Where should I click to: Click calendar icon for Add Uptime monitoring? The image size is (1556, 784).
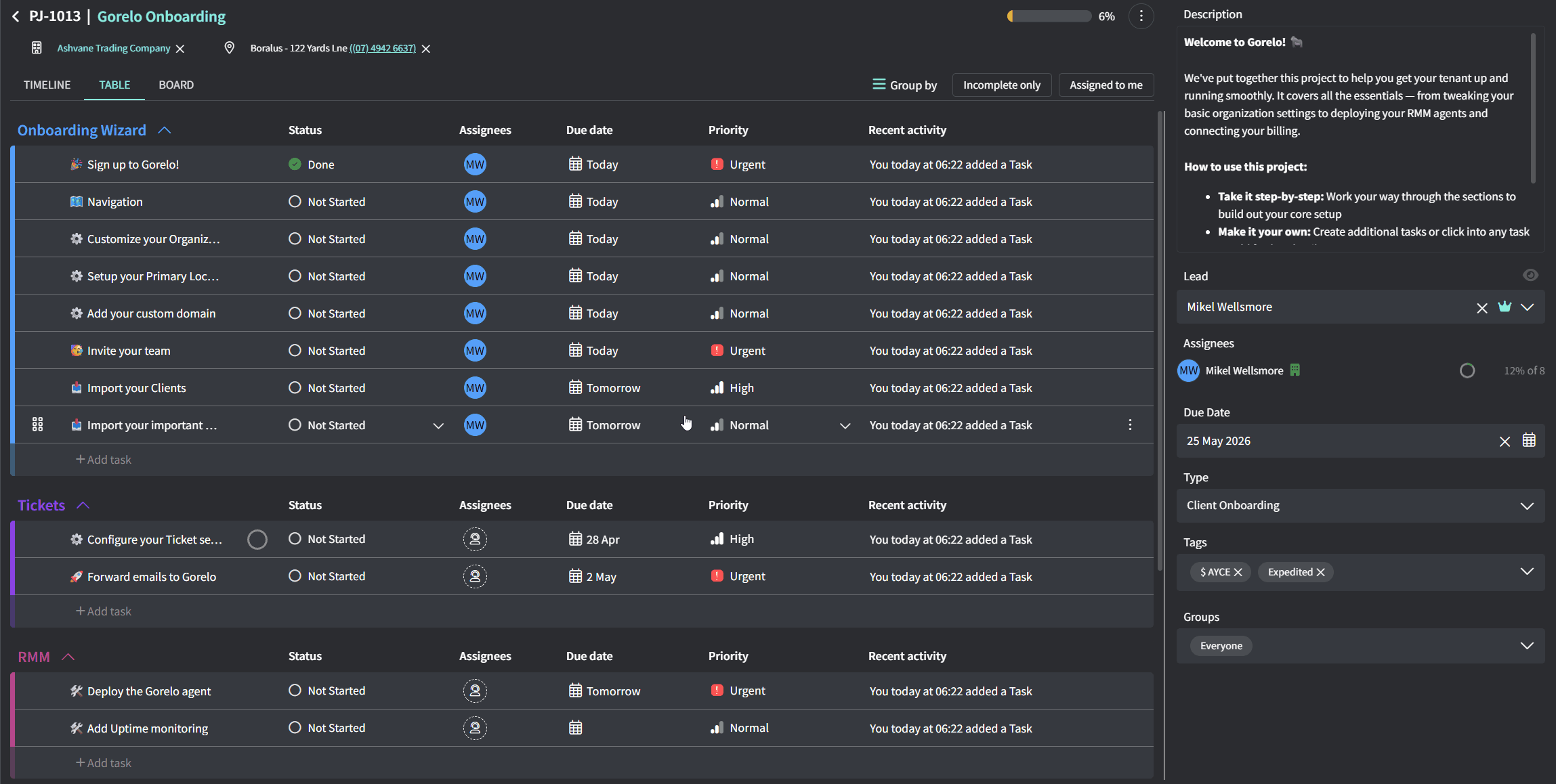575,728
